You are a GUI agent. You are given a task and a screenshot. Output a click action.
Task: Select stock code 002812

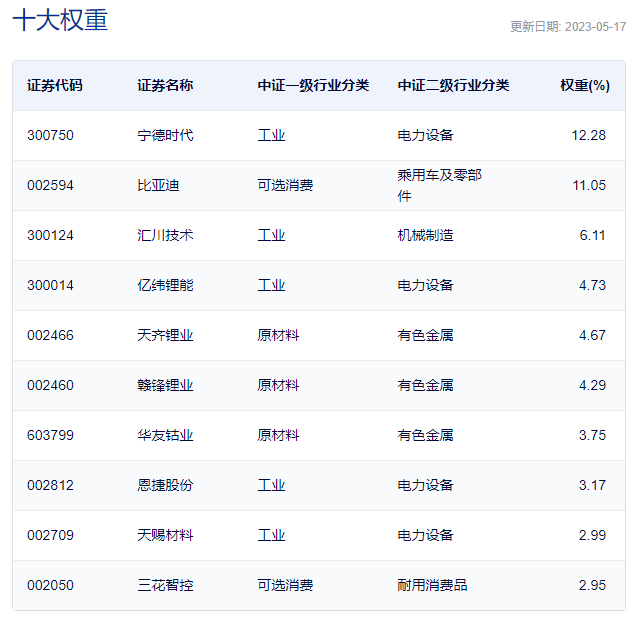point(50,486)
